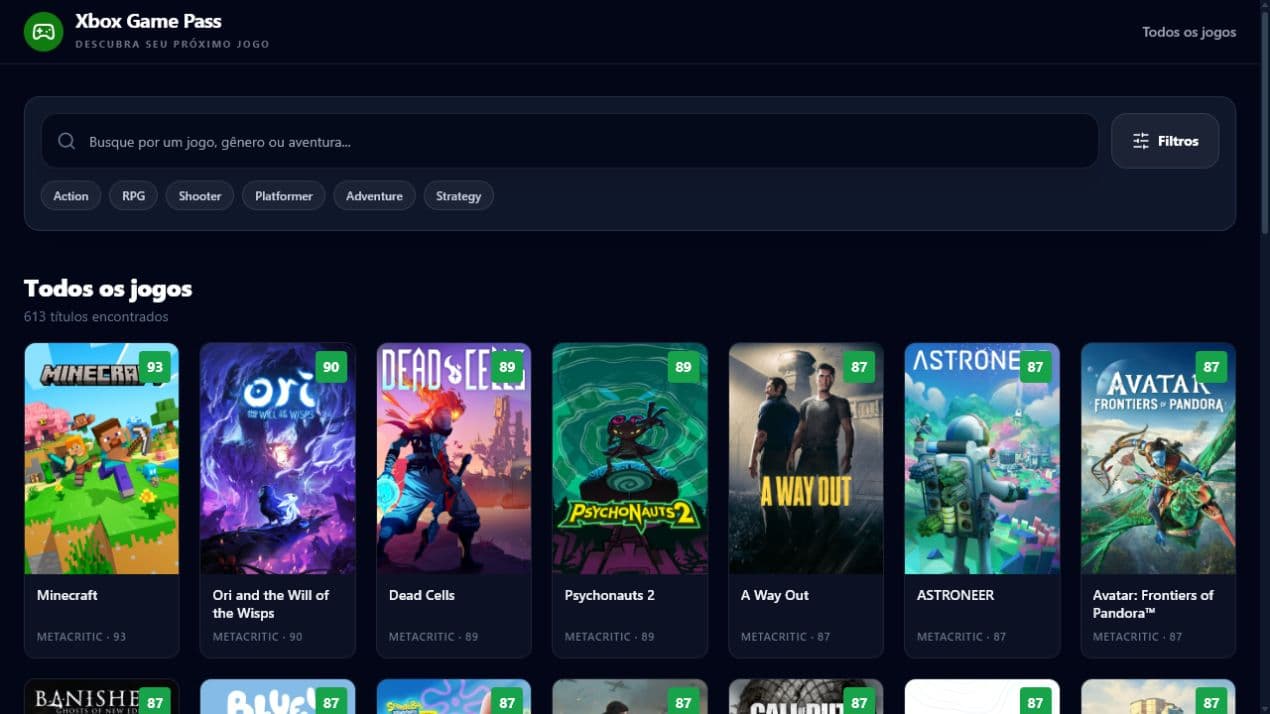1270x714 pixels.
Task: Click the green Xbox controller logo icon
Action: click(x=43, y=32)
